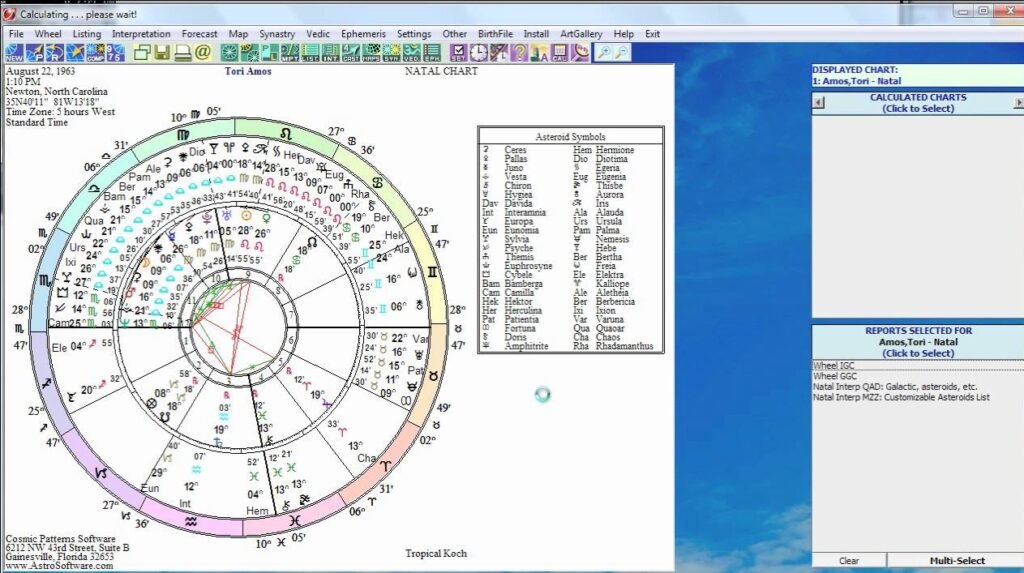Open the BirthFile menu
The height and width of the screenshot is (573, 1024).
point(495,34)
